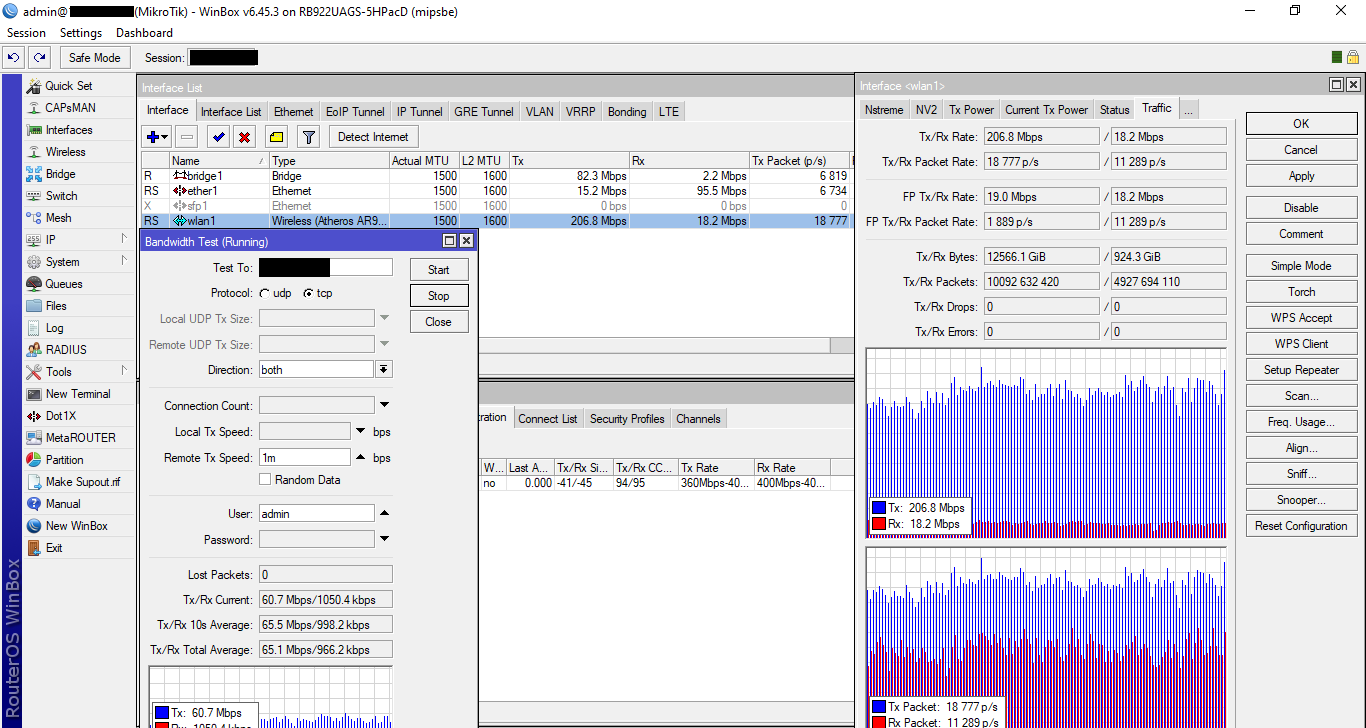Screen dimensions: 1366x728
Task: Click Detect Internet button
Action: click(x=373, y=137)
